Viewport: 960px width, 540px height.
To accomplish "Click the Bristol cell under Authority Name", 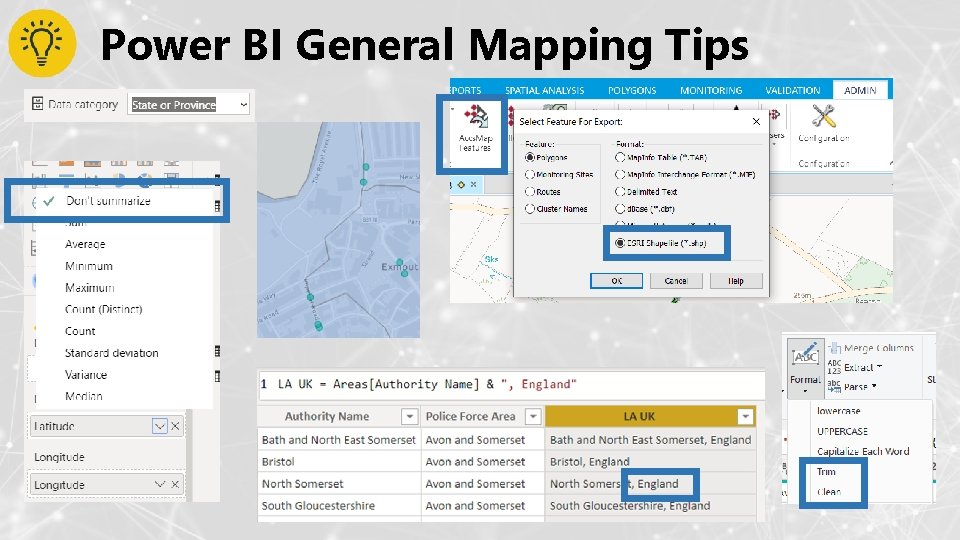I will 339,462.
